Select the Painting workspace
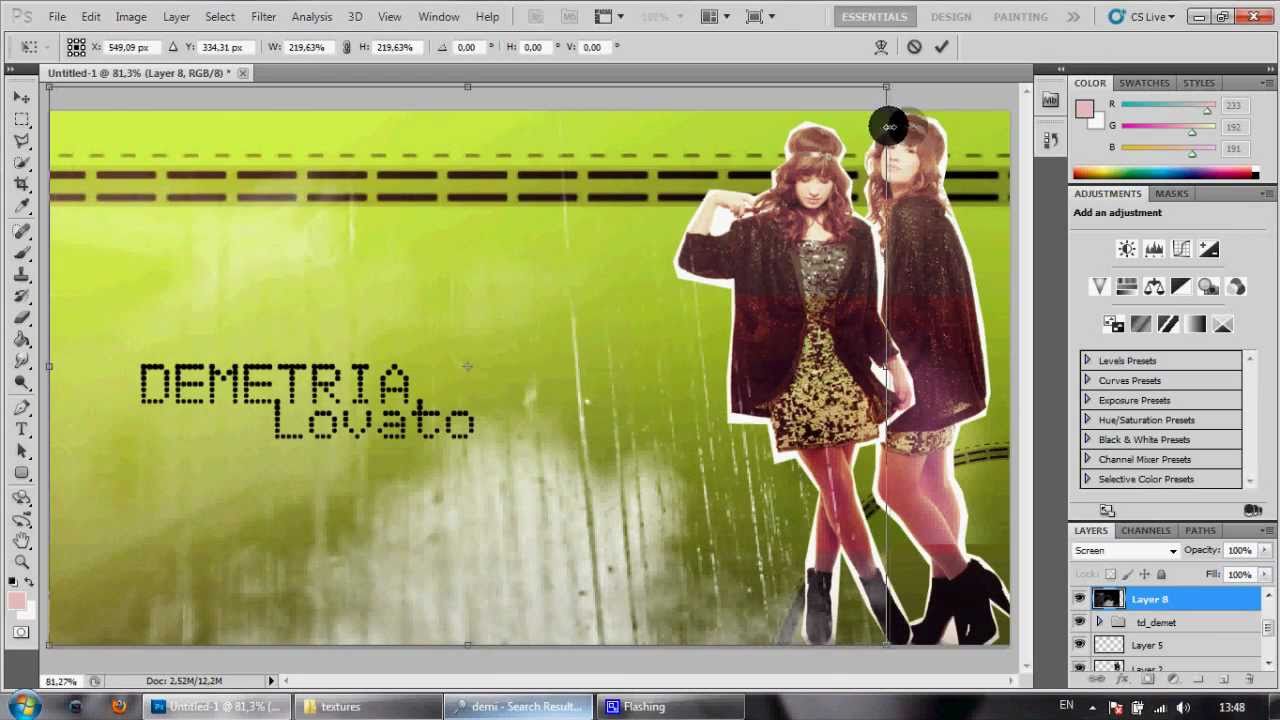Image resolution: width=1280 pixels, height=720 pixels. [1020, 17]
